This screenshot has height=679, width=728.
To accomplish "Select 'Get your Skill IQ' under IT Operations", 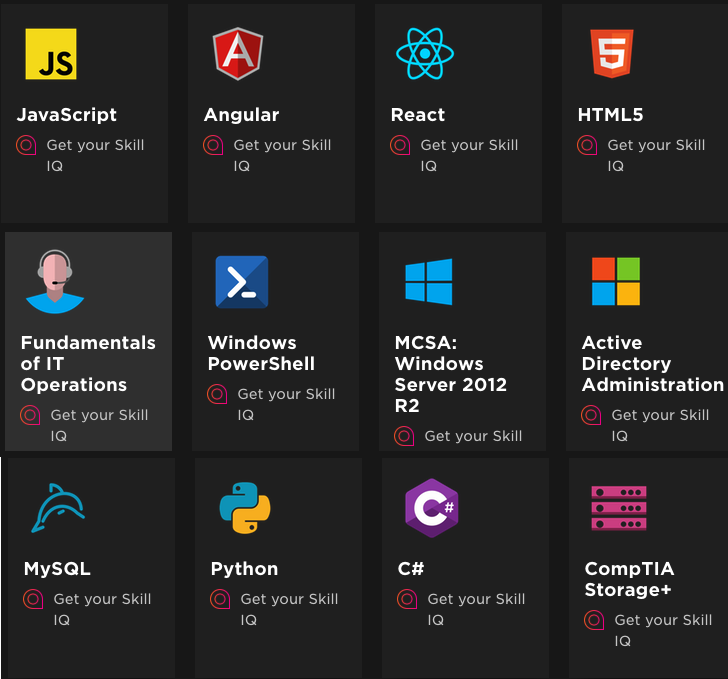I will point(99,425).
